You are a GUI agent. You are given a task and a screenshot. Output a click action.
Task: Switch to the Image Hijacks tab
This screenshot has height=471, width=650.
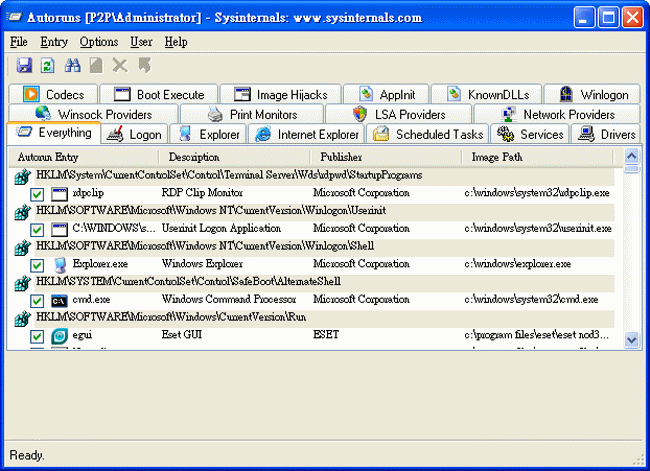click(x=281, y=95)
